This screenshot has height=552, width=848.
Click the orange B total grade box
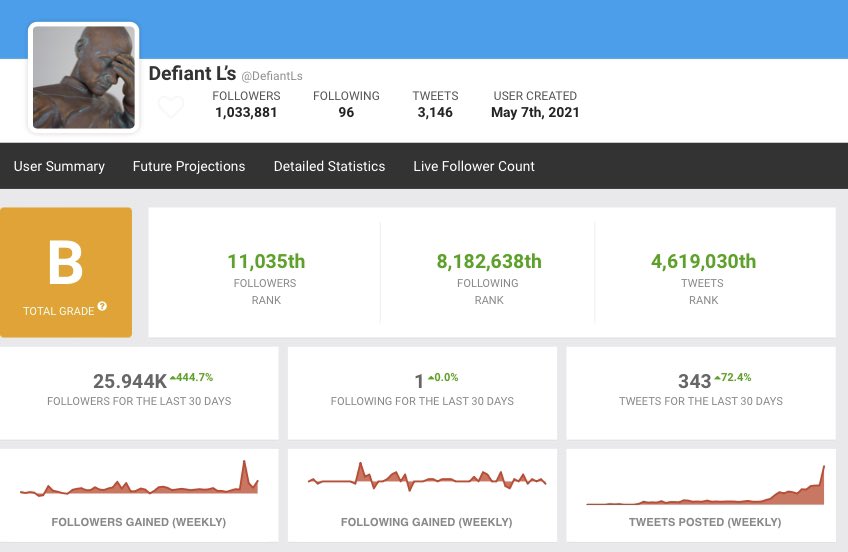point(66,272)
